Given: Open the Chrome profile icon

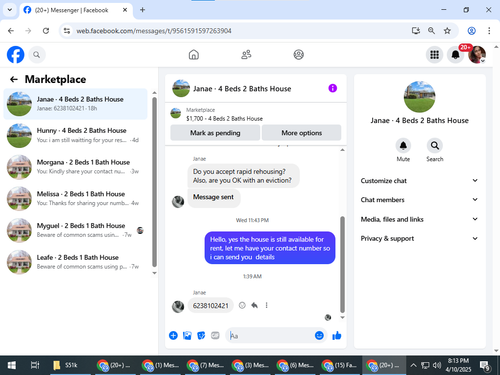Looking at the screenshot, I should coord(471,31).
